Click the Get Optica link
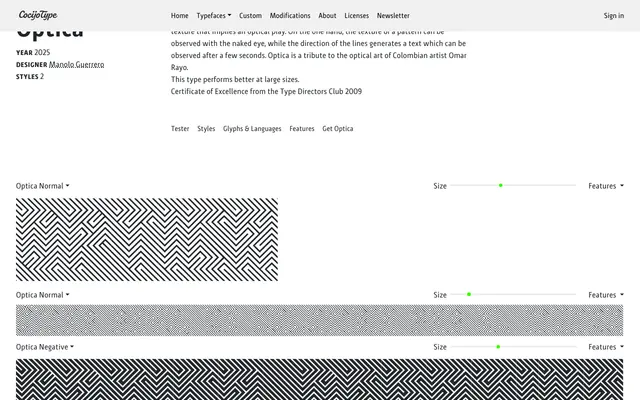This screenshot has width=640, height=400. coord(338,129)
